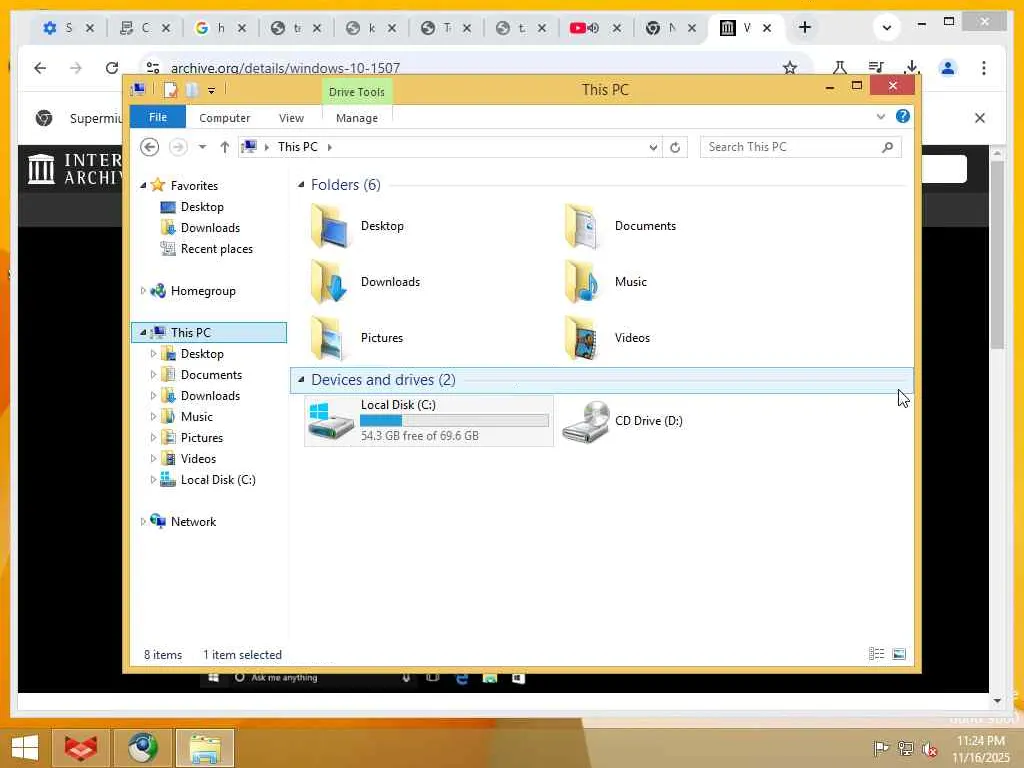The width and height of the screenshot is (1024, 768).
Task: Open Chrome tab search dropdown
Action: (886, 27)
